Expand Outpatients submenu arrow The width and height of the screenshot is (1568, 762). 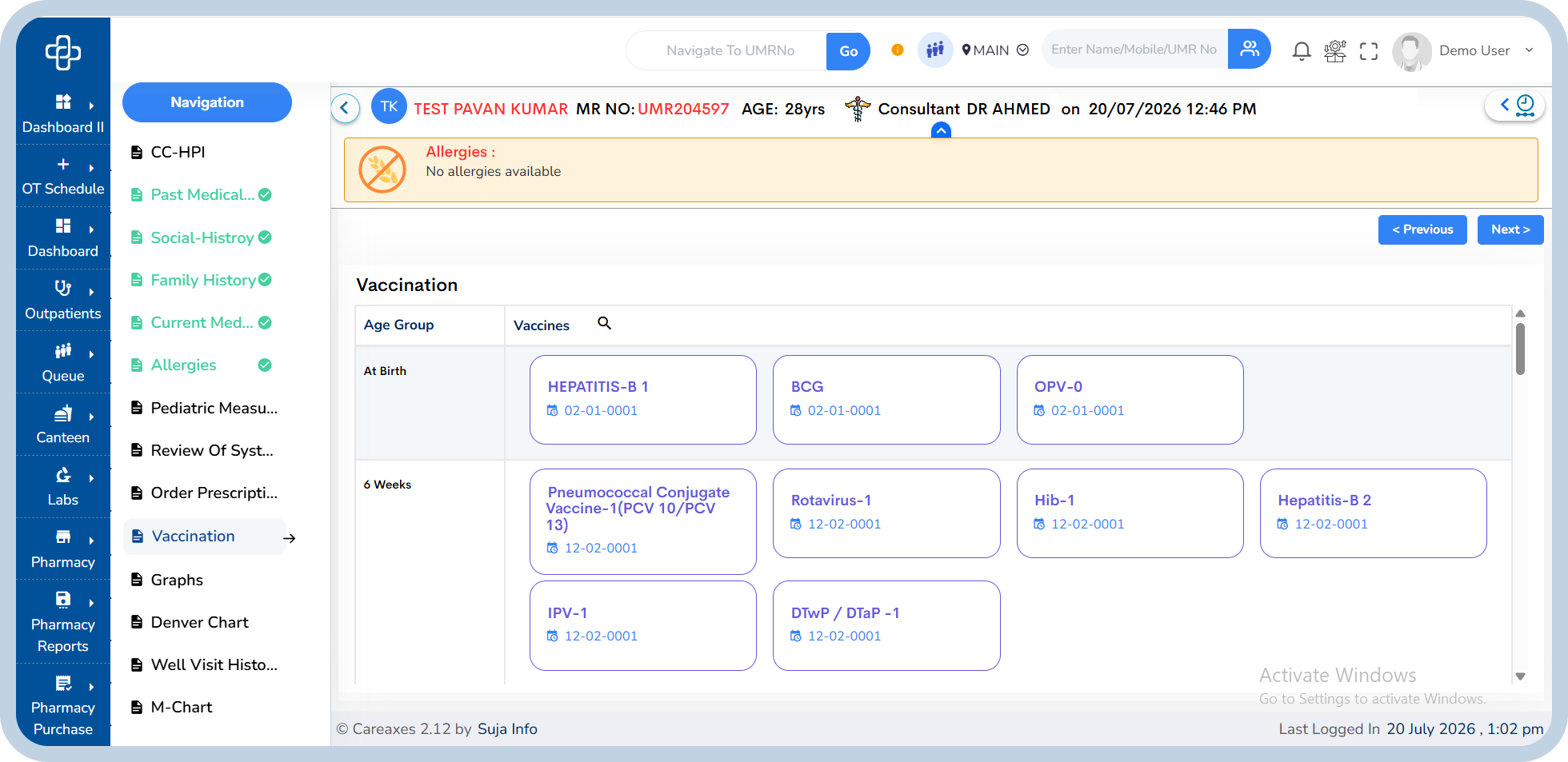point(91,292)
